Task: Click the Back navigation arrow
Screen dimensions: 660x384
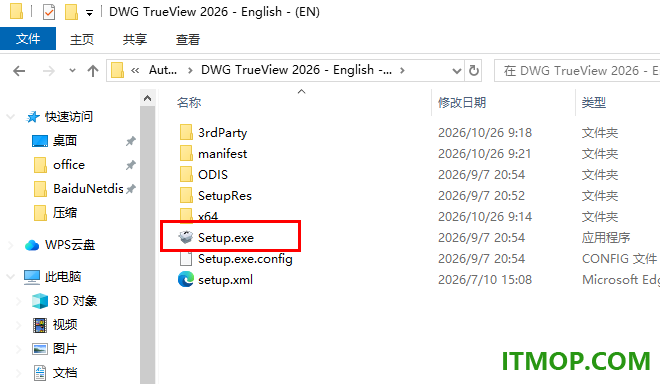Action: [19, 71]
